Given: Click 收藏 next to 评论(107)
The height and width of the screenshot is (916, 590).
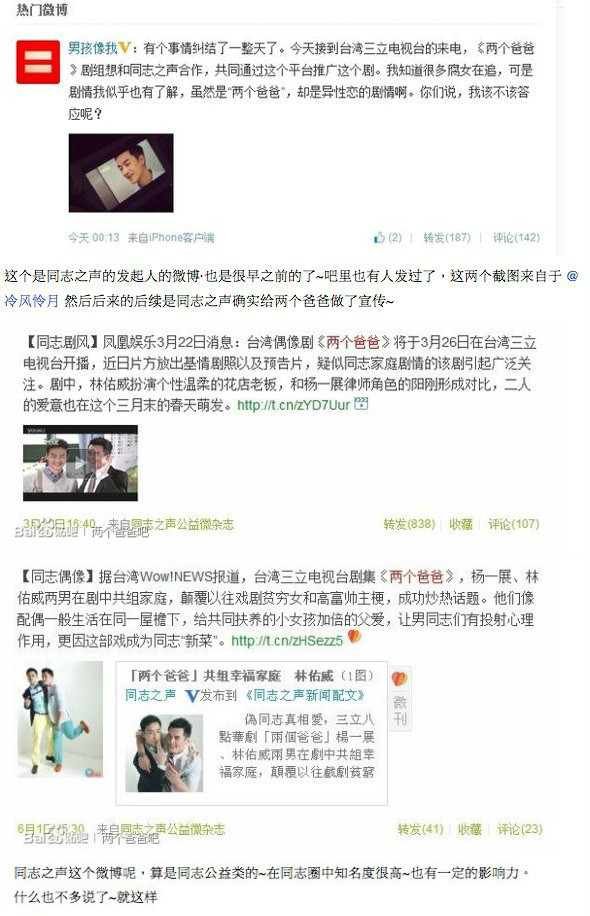Looking at the screenshot, I should (461, 524).
